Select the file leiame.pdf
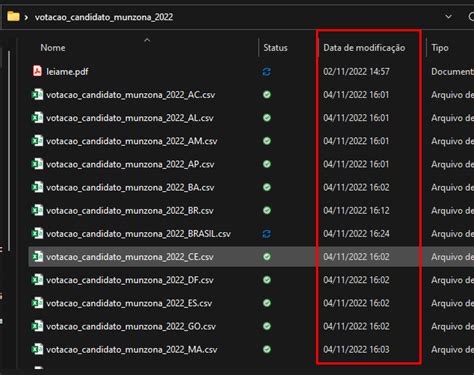This screenshot has height=375, width=474. (x=67, y=71)
